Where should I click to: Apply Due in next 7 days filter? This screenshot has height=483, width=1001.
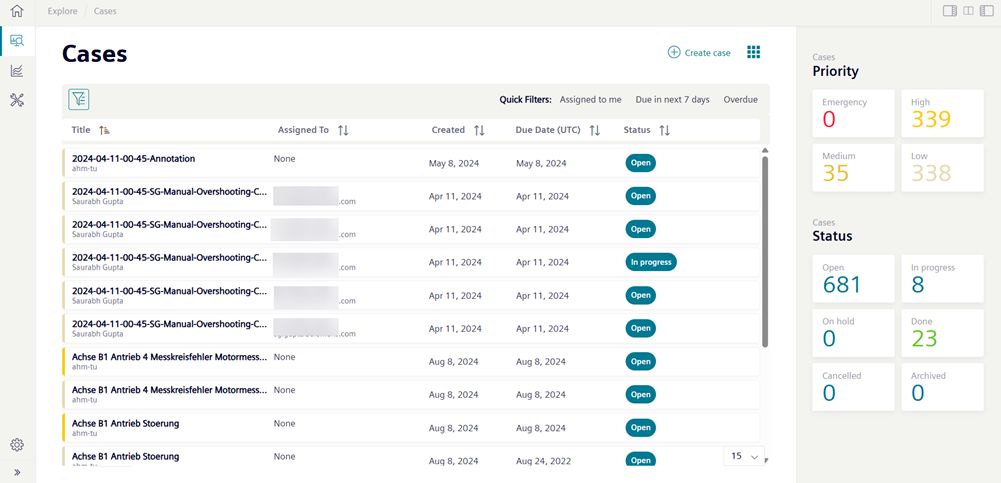coord(672,100)
